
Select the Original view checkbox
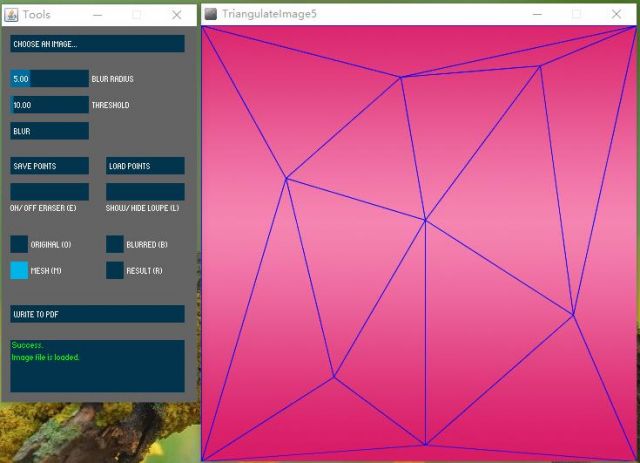[19, 244]
